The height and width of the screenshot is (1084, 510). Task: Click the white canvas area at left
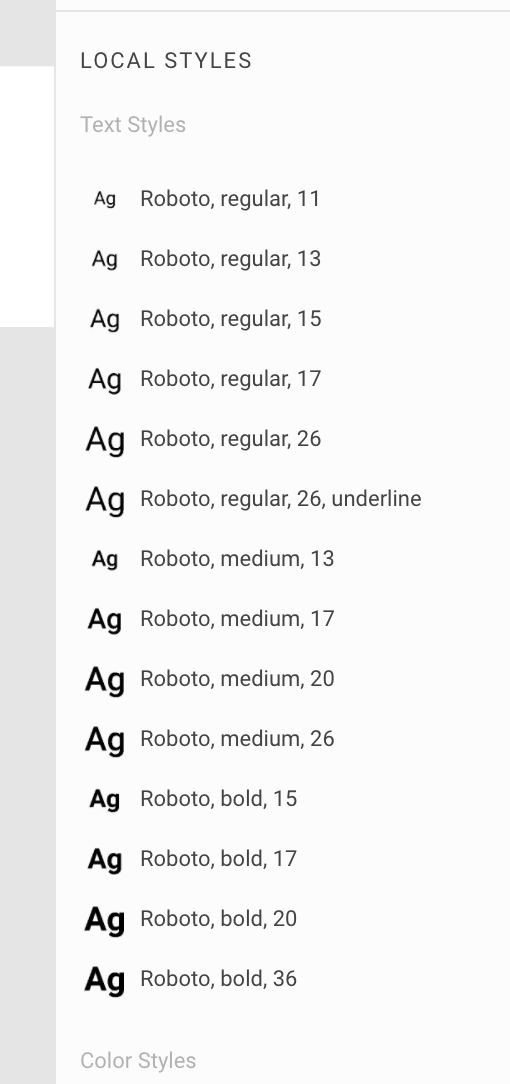(27, 196)
